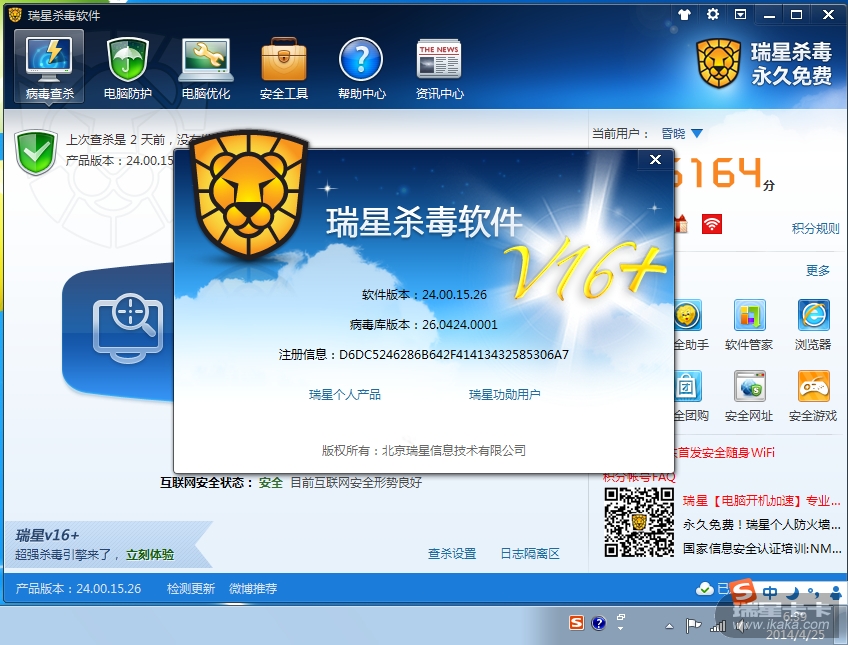Click 立刻体验 to try v16+

click(x=150, y=555)
